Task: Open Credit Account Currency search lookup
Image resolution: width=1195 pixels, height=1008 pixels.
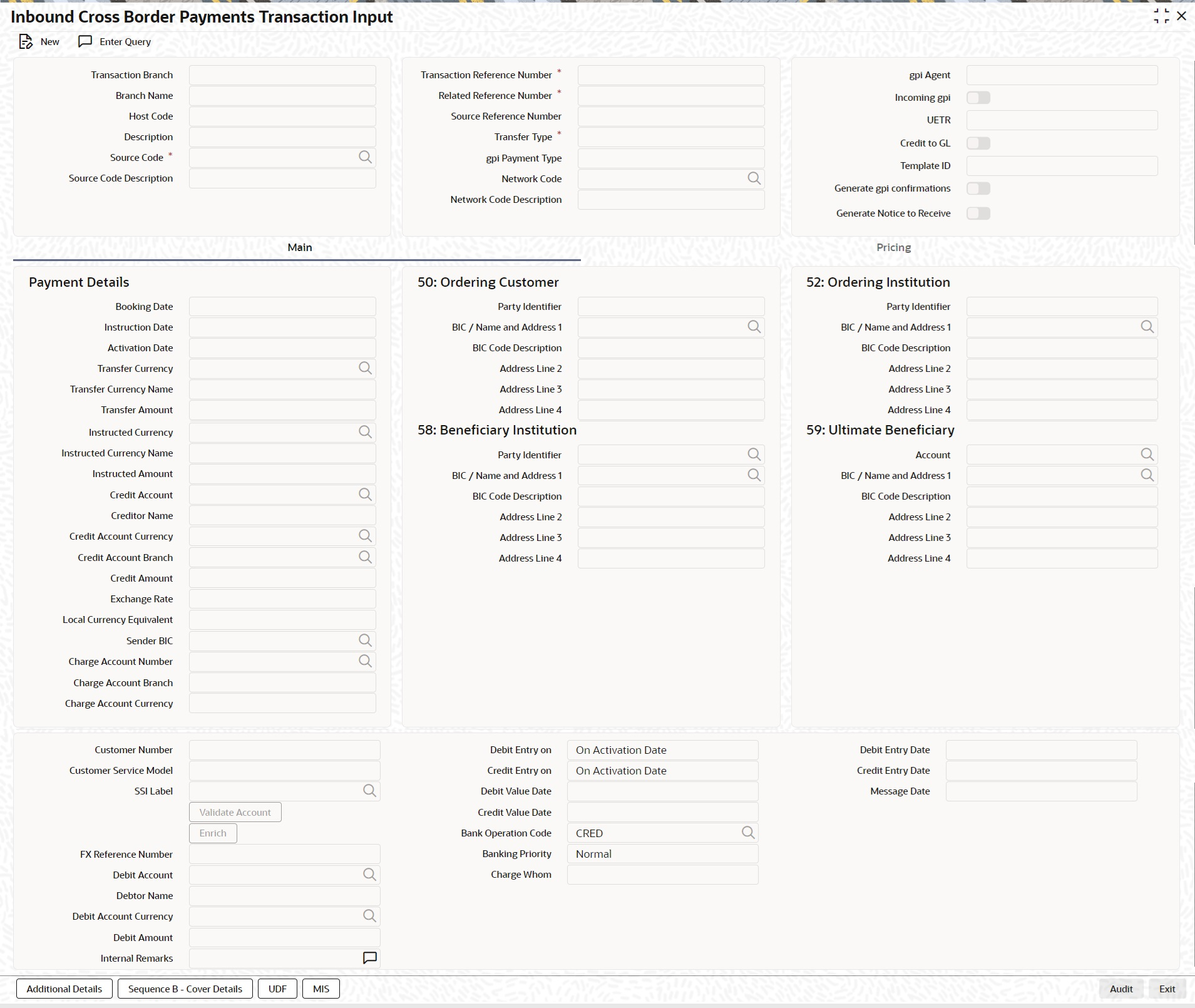Action: pos(366,536)
